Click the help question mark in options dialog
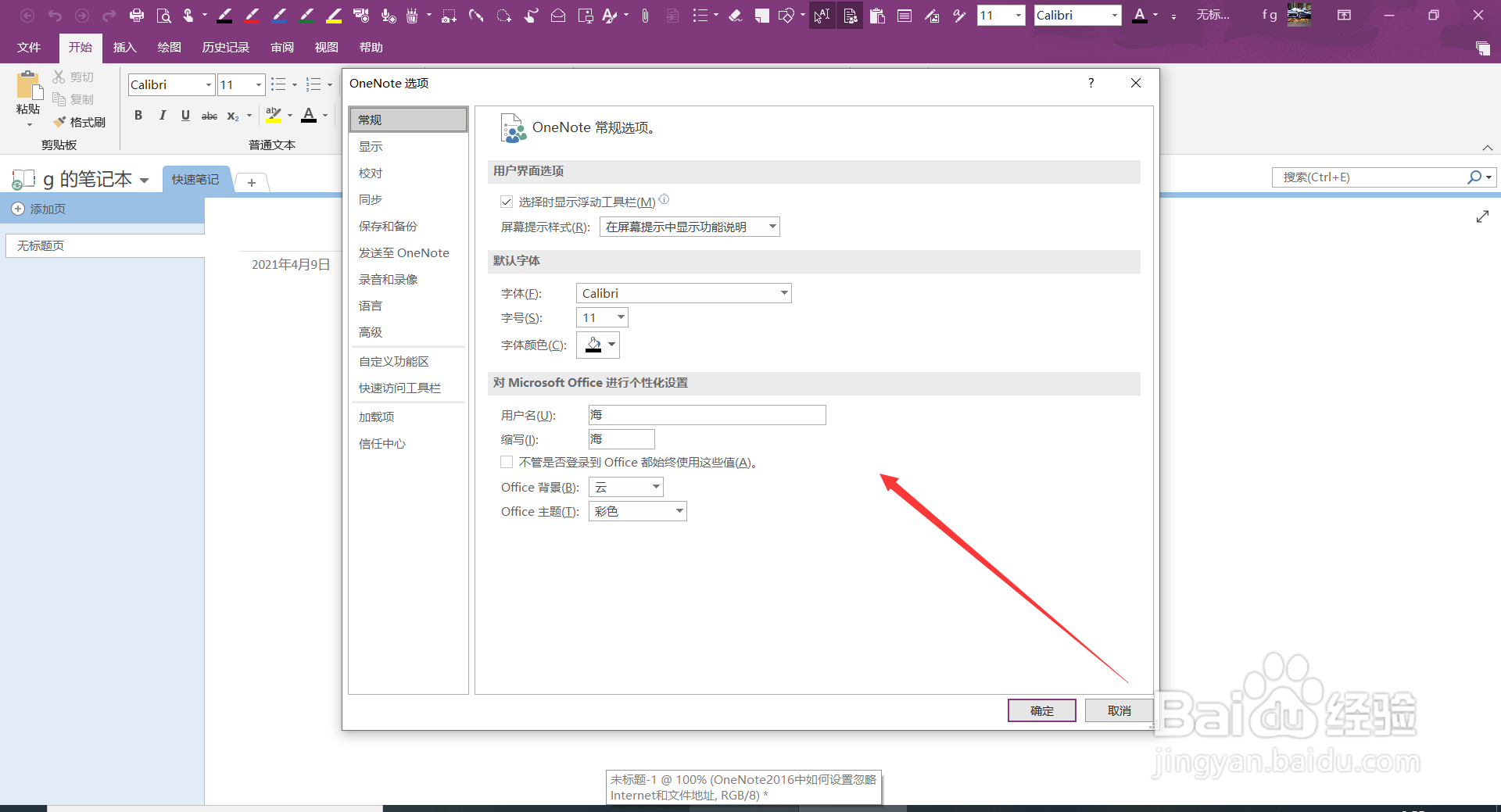The width and height of the screenshot is (1501, 812). [1091, 83]
